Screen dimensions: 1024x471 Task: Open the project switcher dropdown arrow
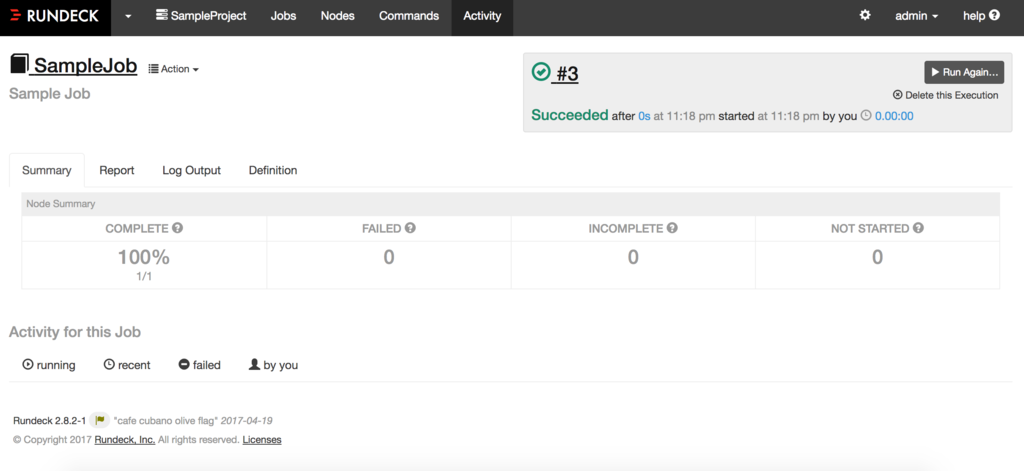click(x=128, y=16)
